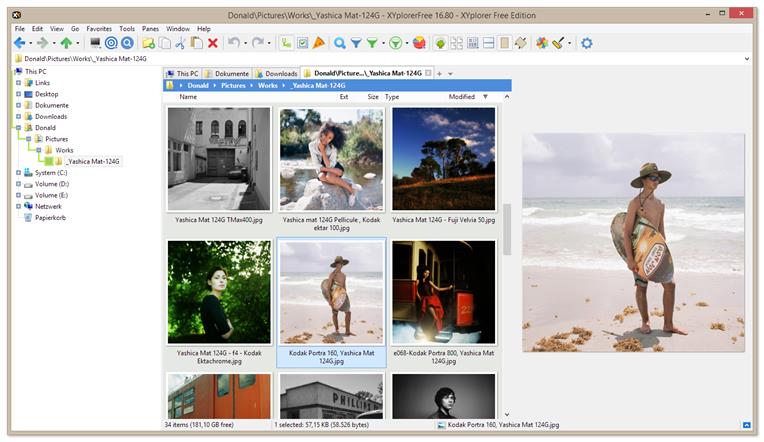The height and width of the screenshot is (442, 764).
Task: Toggle the Floating Preview panel icon
Action: 505,43
